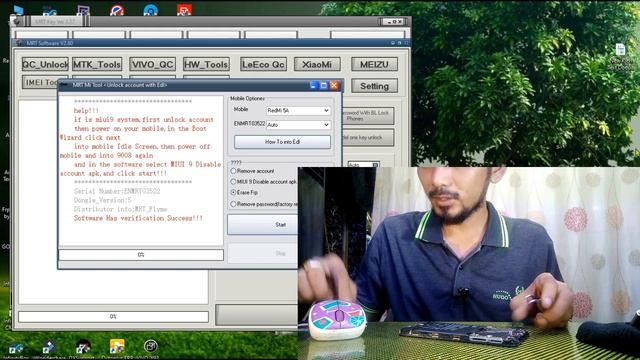Select Remove password factory reset option
Screen dimensions: 640x360
(264, 204)
